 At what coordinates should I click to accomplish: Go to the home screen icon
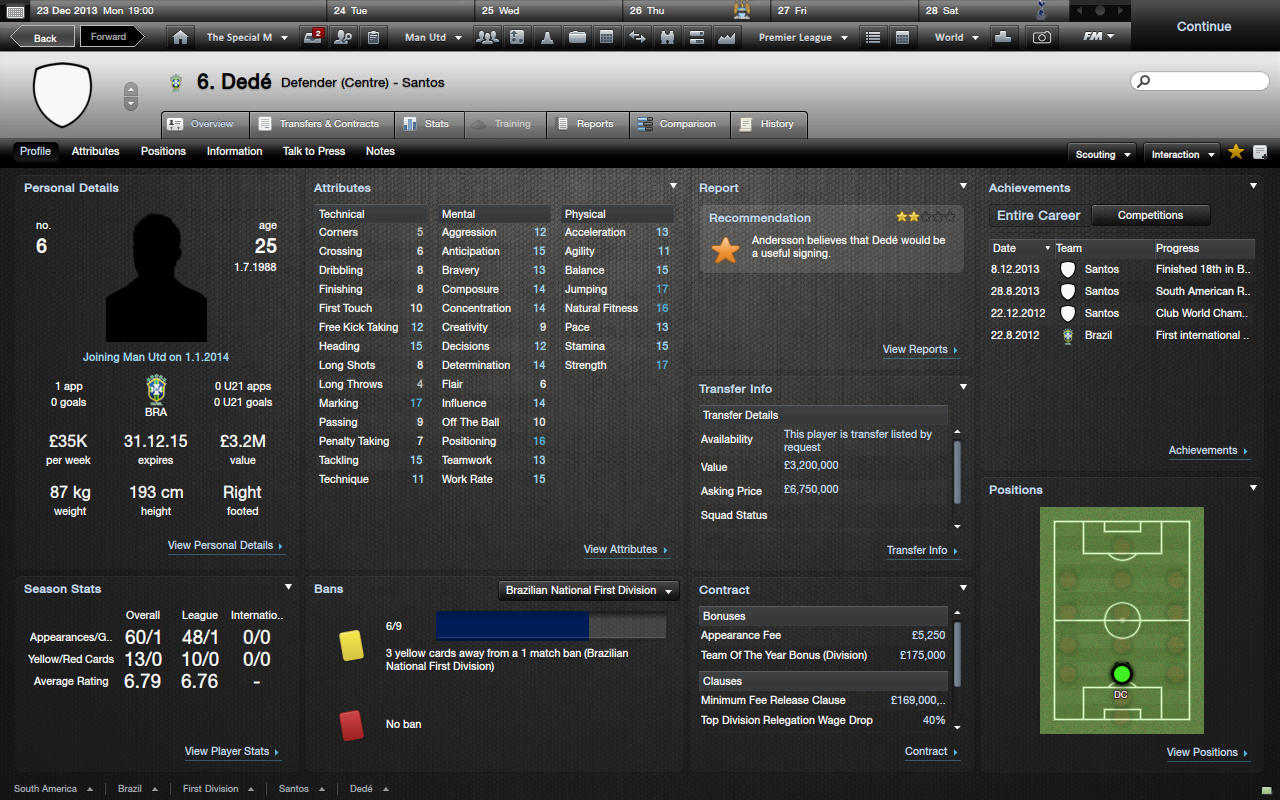coord(180,38)
